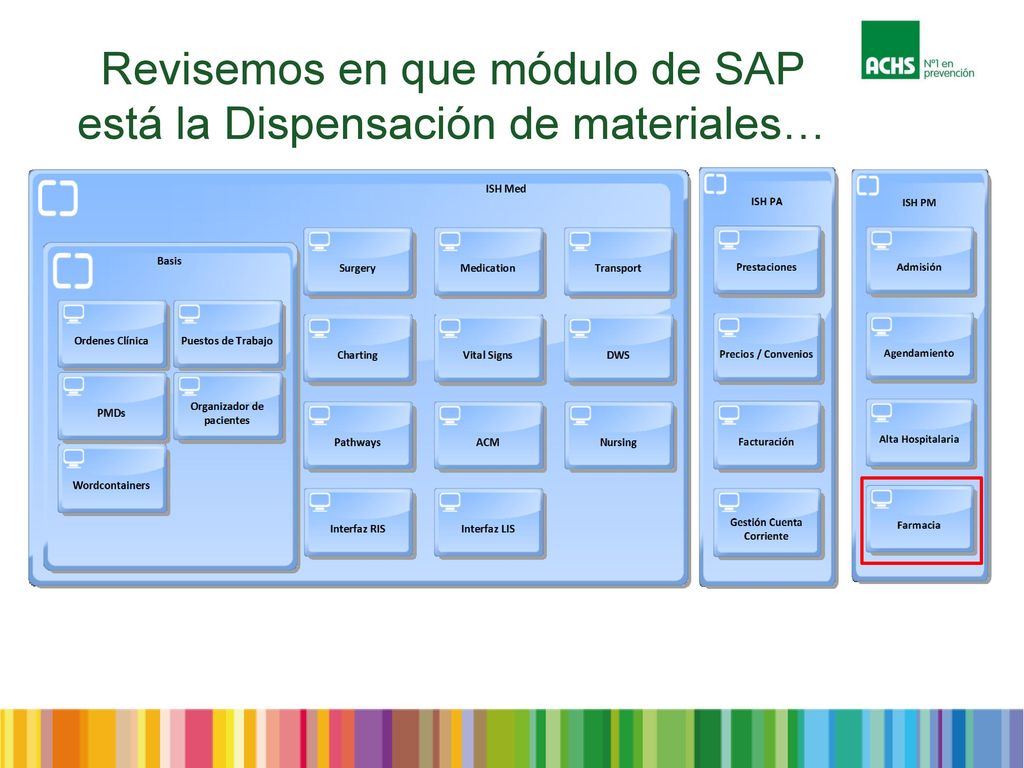Screen dimensions: 1024x768
Task: Open the Facturación box
Action: tap(767, 435)
